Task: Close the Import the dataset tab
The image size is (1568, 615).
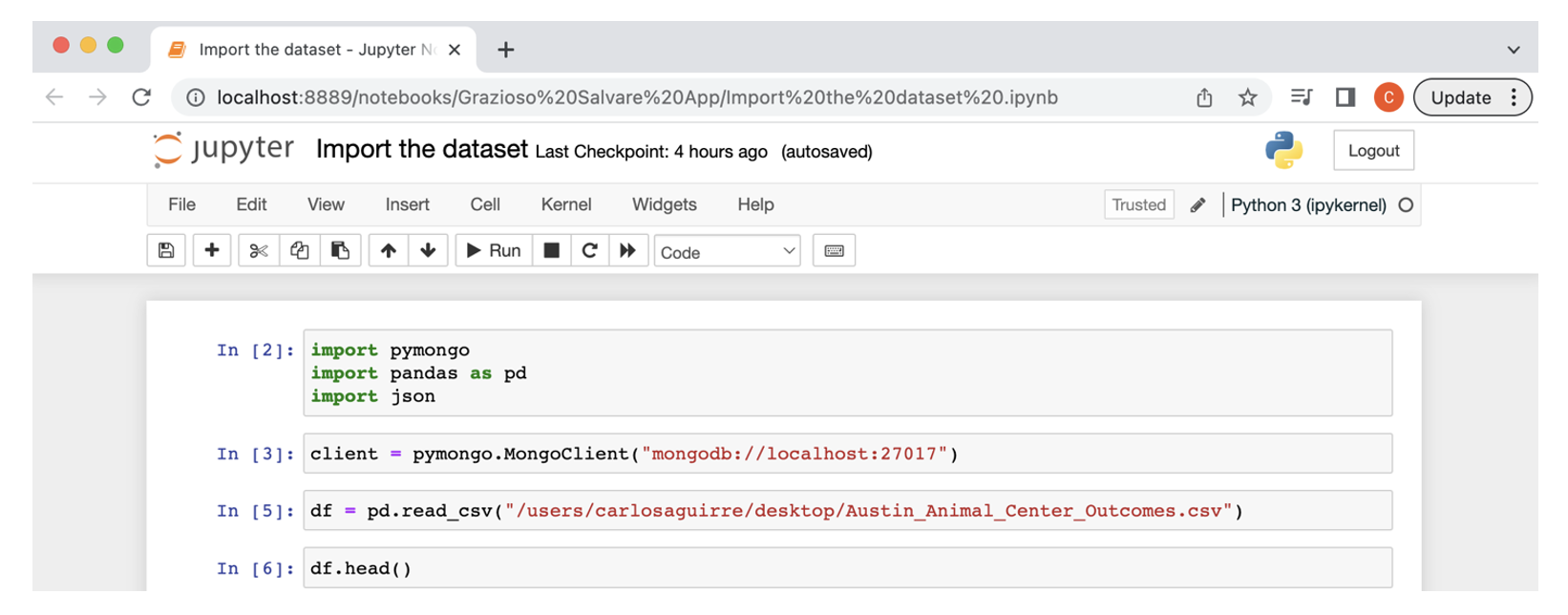Action: coord(455,50)
